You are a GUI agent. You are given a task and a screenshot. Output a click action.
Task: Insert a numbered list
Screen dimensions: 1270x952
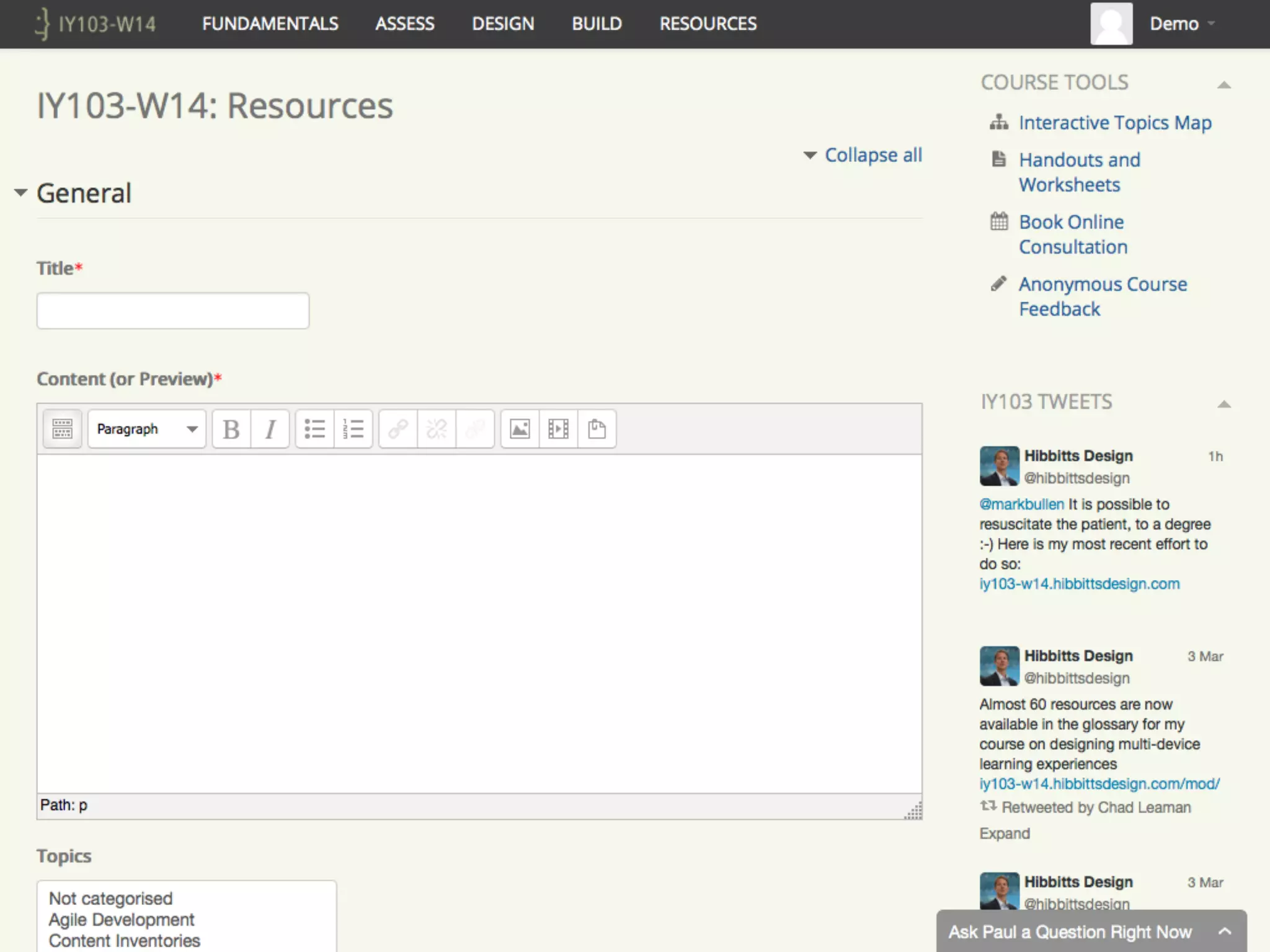click(x=353, y=429)
